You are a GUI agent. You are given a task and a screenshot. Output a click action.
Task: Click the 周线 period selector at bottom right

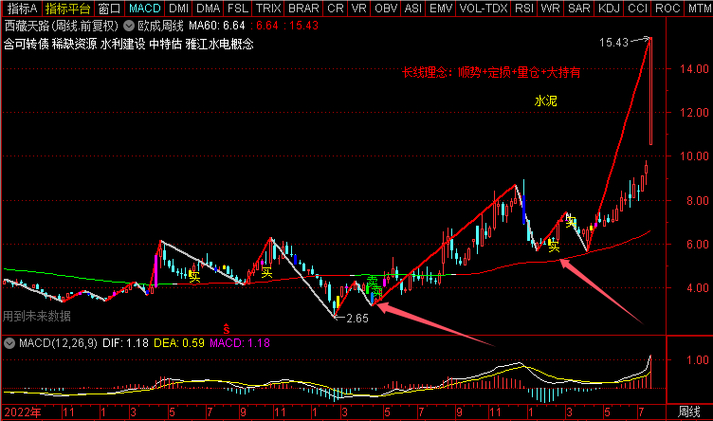coord(689,411)
